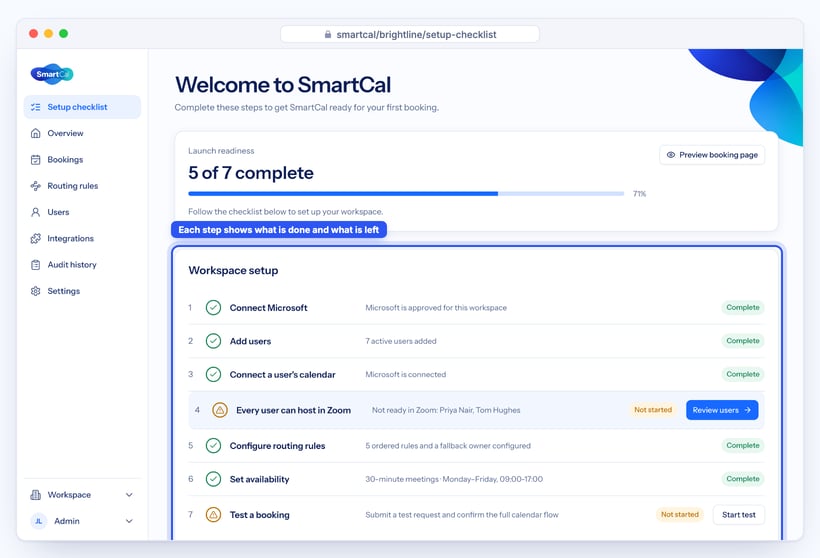This screenshot has width=820, height=558.
Task: Click the Integrations puzzle icon
Action: (x=36, y=238)
